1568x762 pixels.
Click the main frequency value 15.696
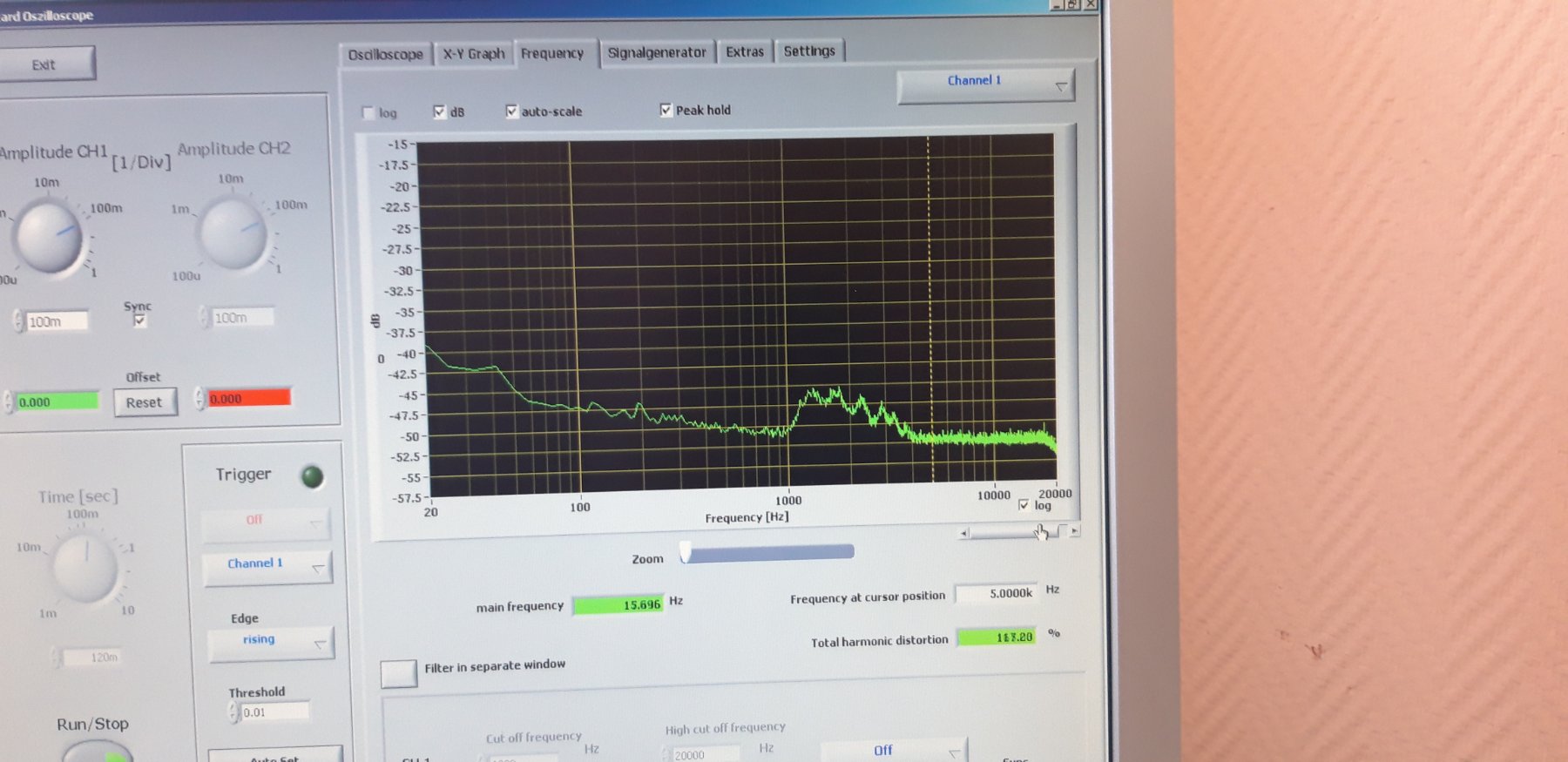coord(618,604)
